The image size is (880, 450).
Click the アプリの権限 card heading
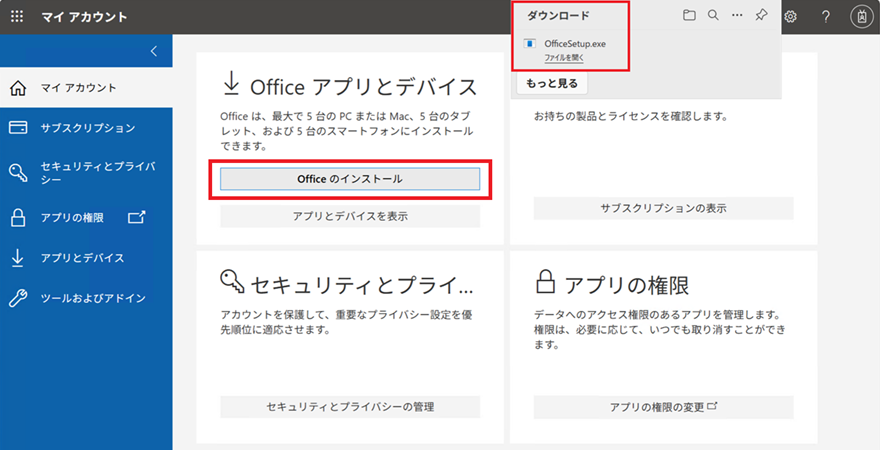[x=626, y=286]
